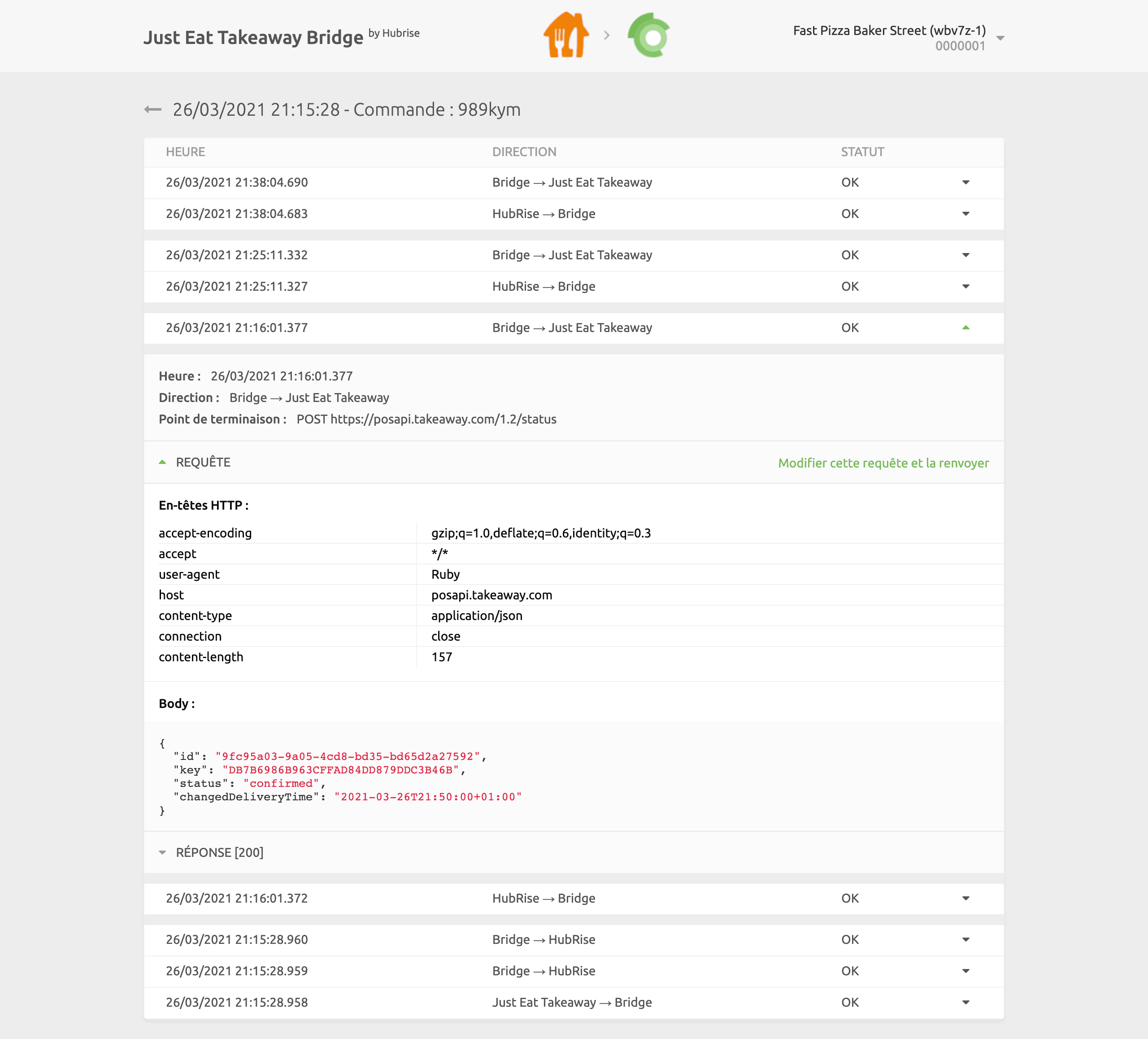Screen dimensions: 1148x1039
Task: Expand the 21:15:28.960 log row arrow
Action: (966, 939)
